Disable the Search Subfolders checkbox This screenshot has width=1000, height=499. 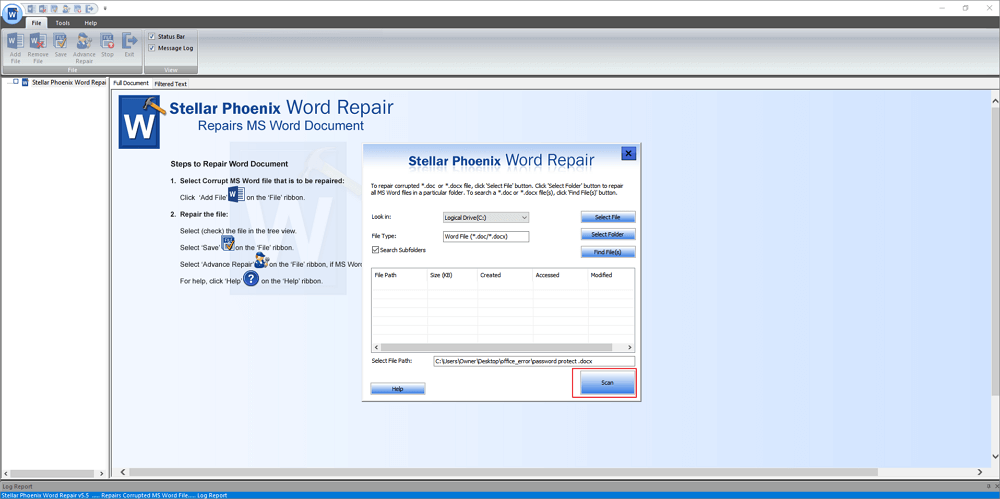click(x=376, y=250)
